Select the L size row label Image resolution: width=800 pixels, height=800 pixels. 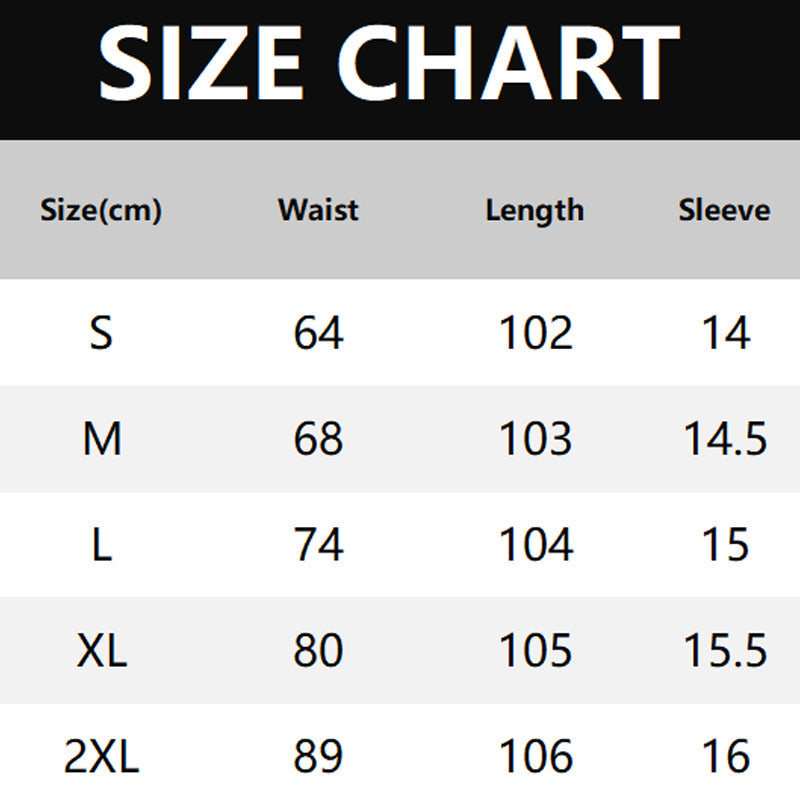[101, 545]
